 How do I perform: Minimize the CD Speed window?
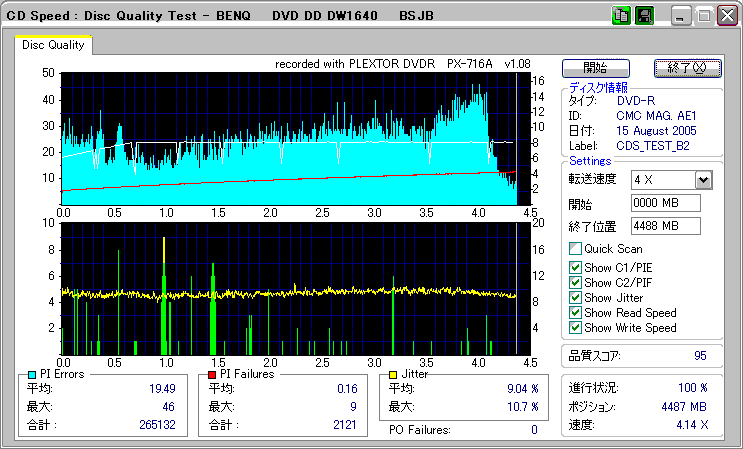point(682,16)
